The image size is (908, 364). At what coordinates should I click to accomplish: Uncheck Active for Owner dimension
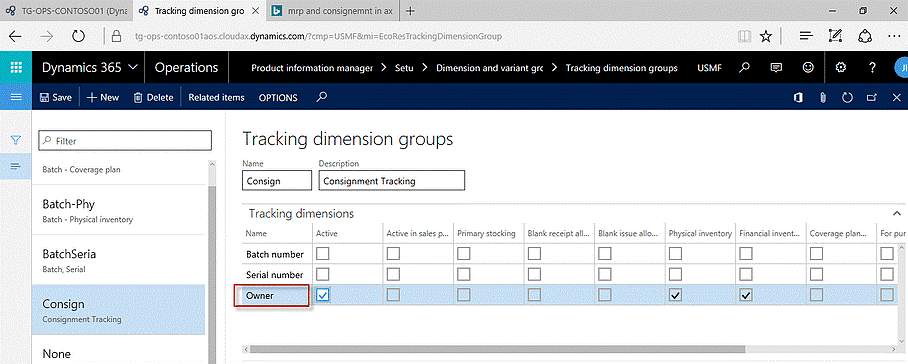(x=323, y=295)
